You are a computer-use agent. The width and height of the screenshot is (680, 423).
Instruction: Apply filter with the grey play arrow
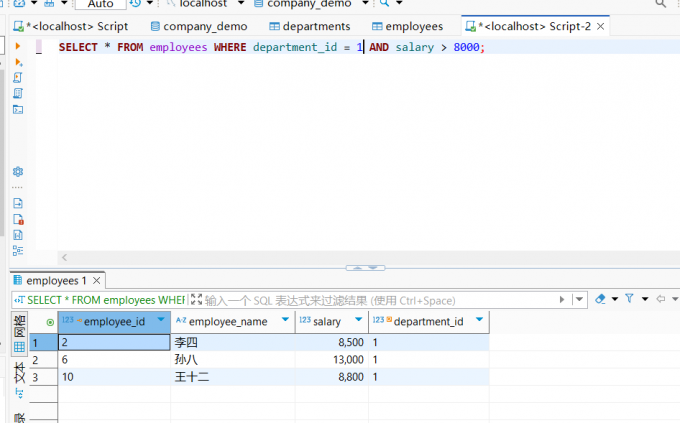[x=562, y=299]
